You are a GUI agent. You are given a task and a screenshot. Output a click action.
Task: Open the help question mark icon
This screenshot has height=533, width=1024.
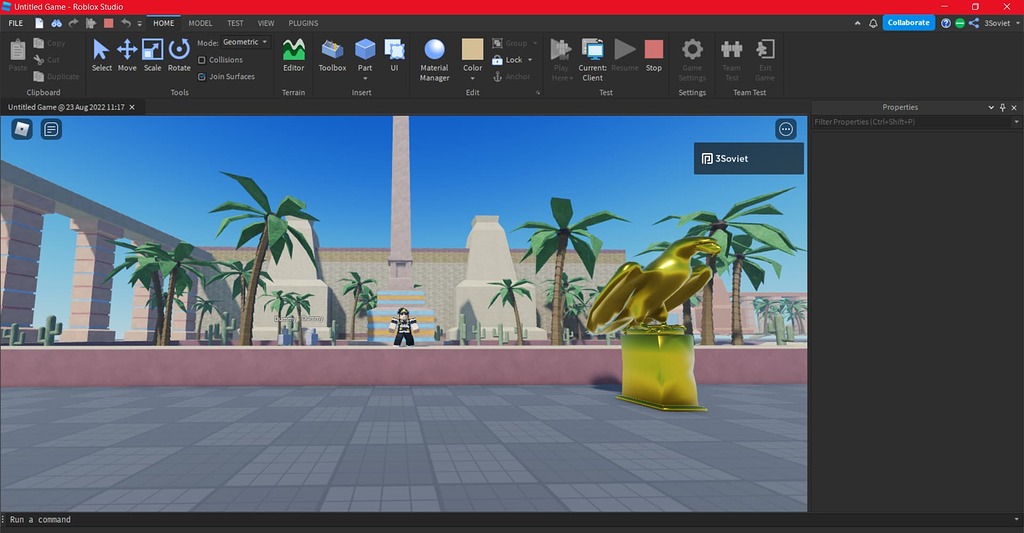pos(946,23)
